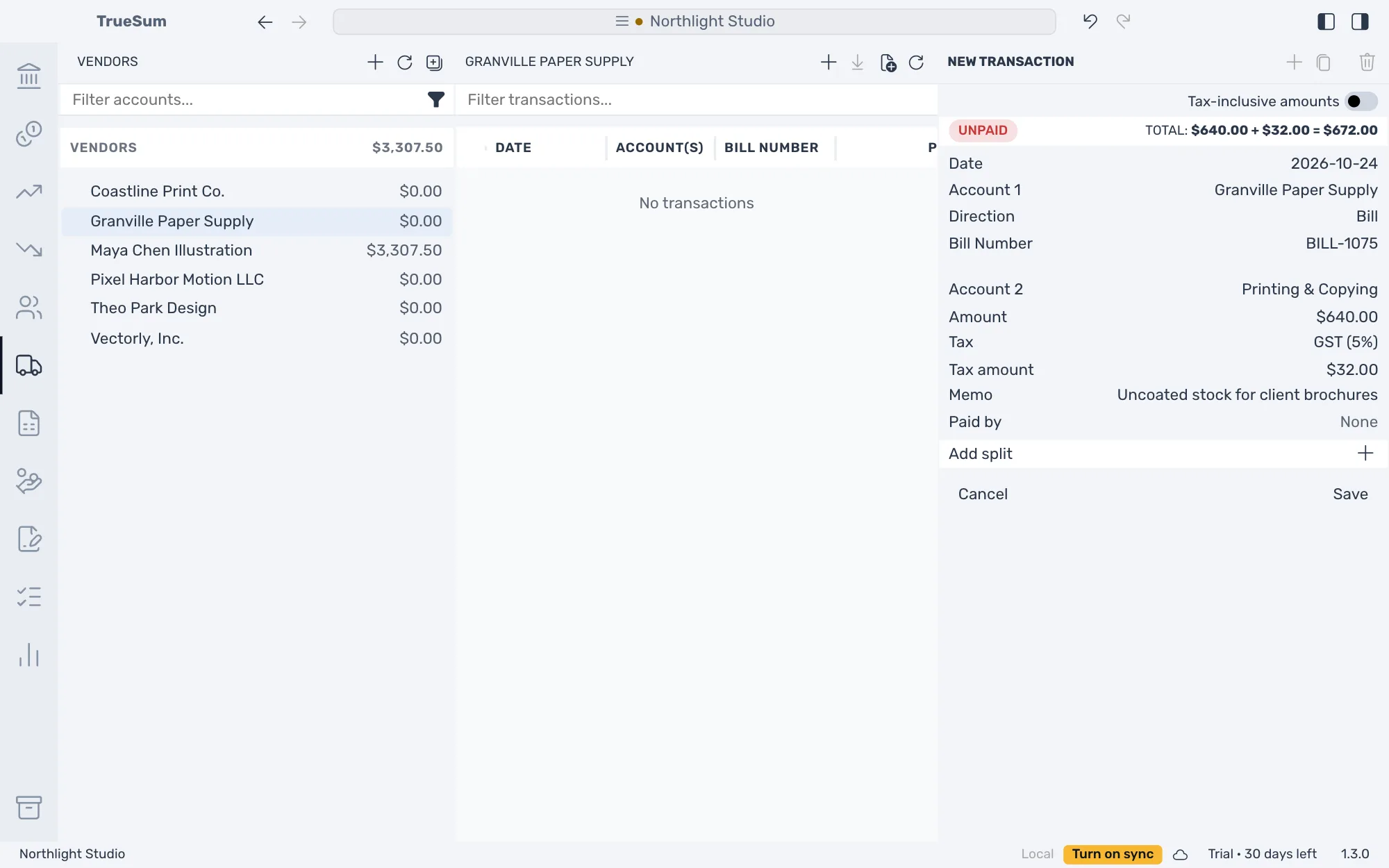This screenshot has height=868, width=1389.
Task: Open the archive box sidebar icon
Action: coord(28,808)
